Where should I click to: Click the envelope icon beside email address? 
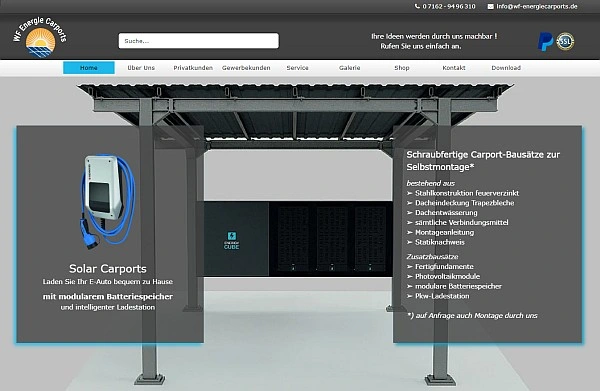(x=491, y=7)
